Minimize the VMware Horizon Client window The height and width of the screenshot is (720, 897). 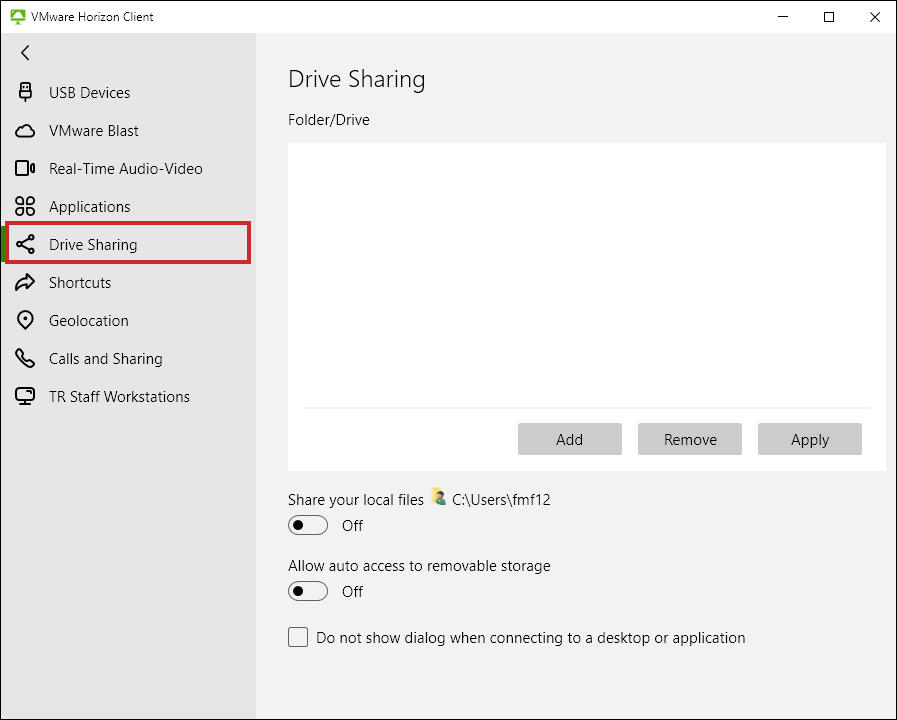point(783,17)
